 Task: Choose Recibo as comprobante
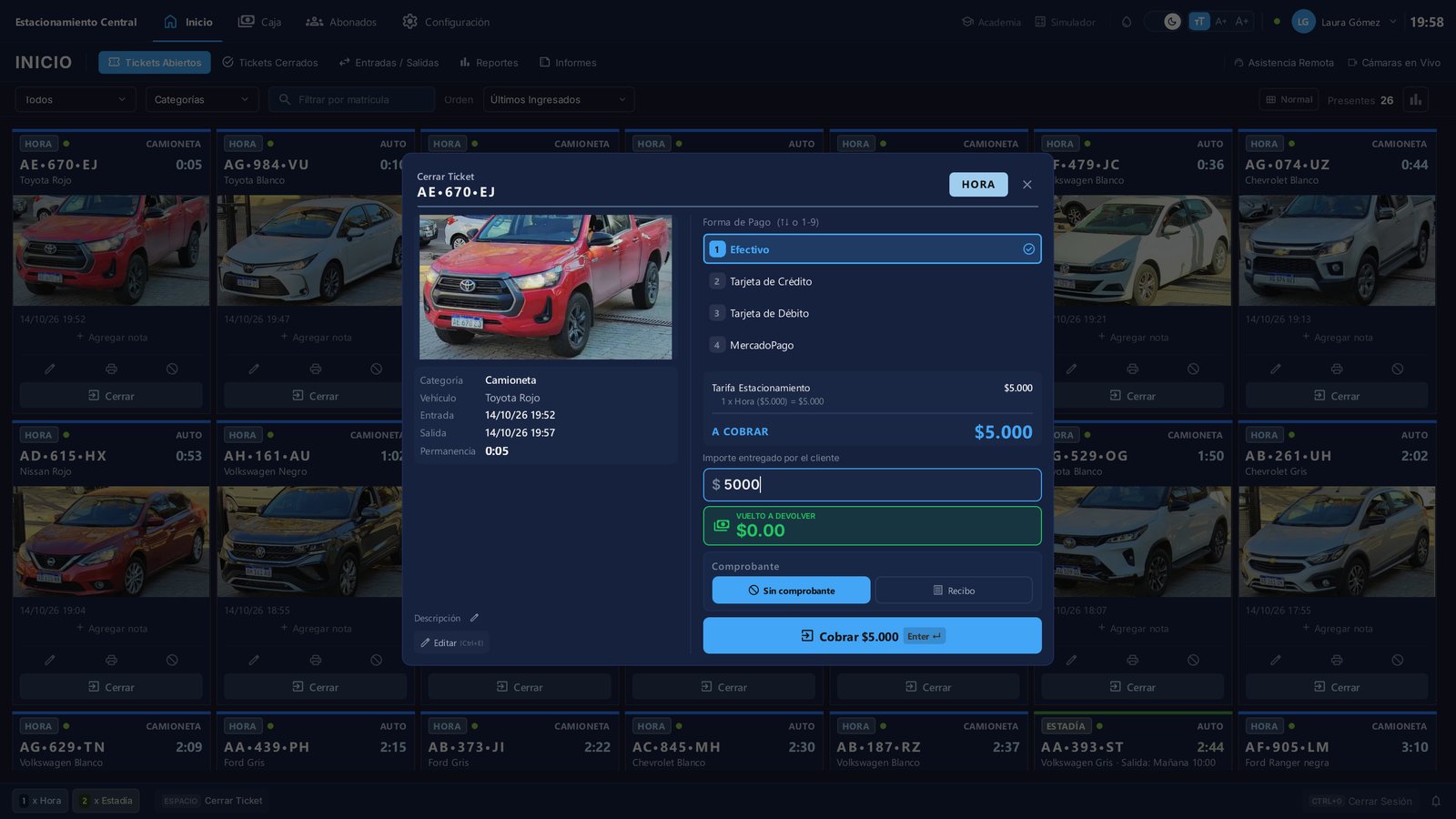point(954,591)
